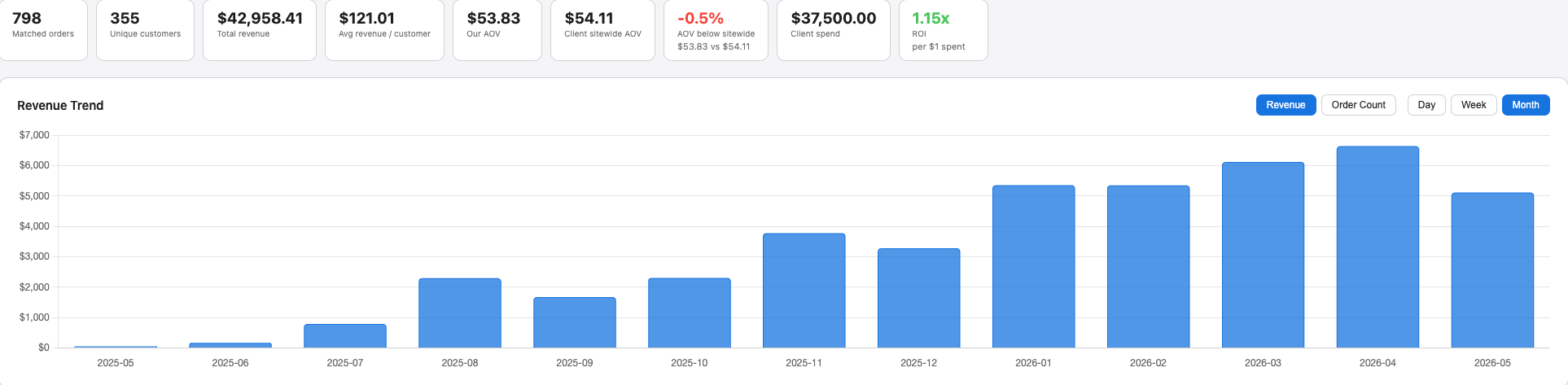Viewport: 1568px width, 385px height.
Task: Select the 2025-09 revenue bar
Action: click(x=575, y=322)
